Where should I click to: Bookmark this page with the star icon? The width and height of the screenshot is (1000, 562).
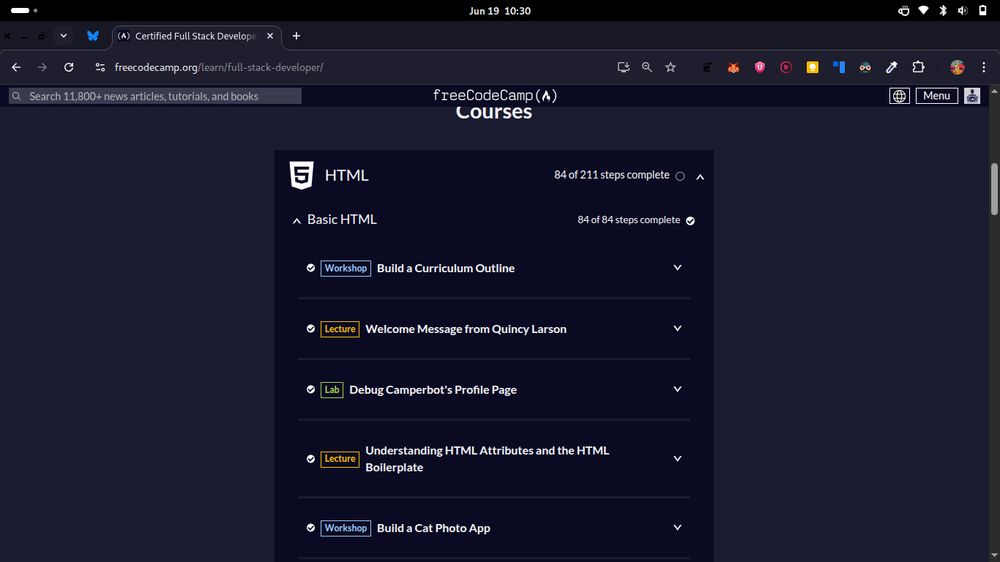pos(670,67)
